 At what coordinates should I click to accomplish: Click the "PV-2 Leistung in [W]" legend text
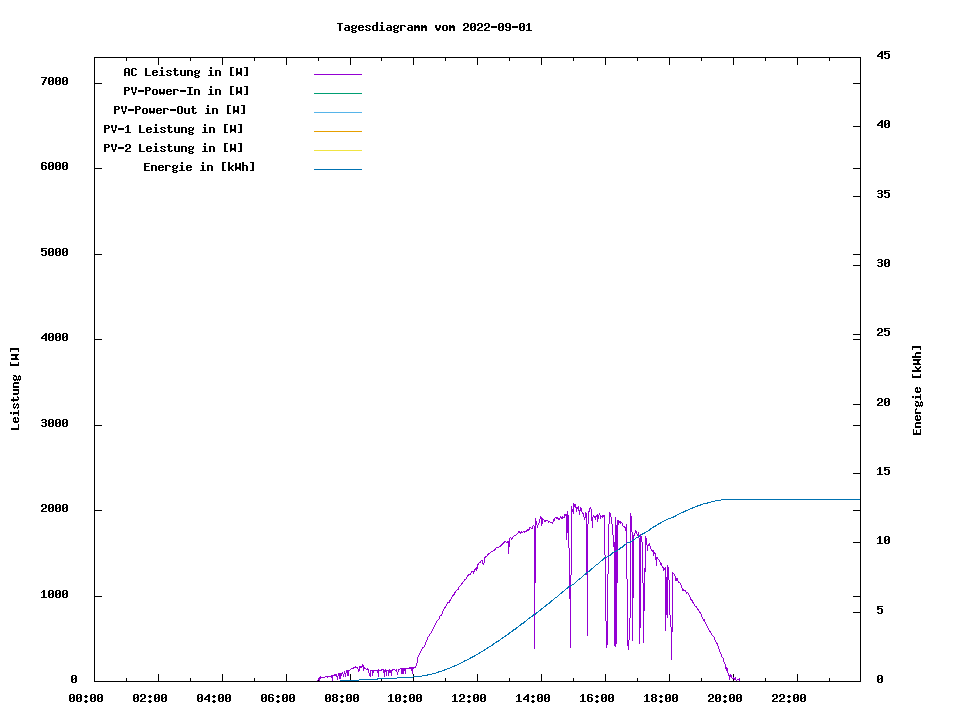(173, 148)
